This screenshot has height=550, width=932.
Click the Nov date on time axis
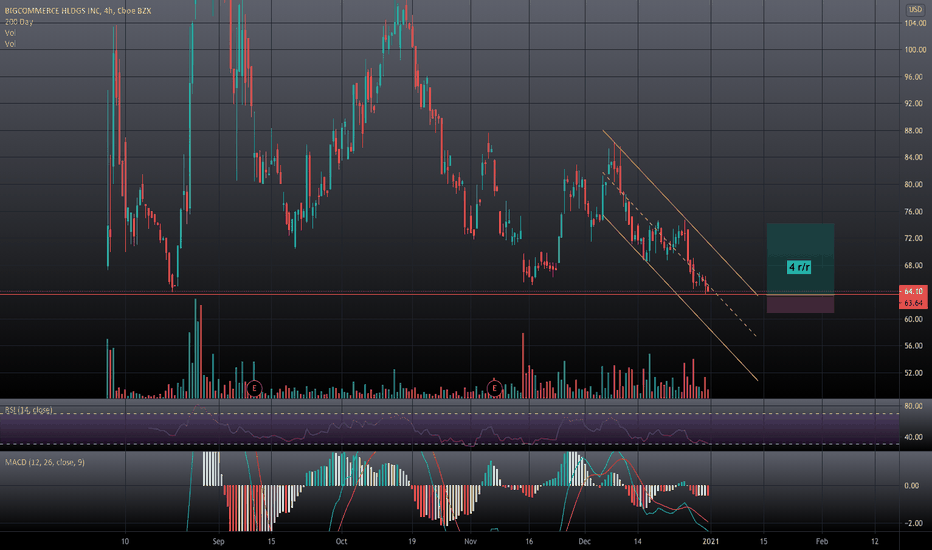point(470,542)
